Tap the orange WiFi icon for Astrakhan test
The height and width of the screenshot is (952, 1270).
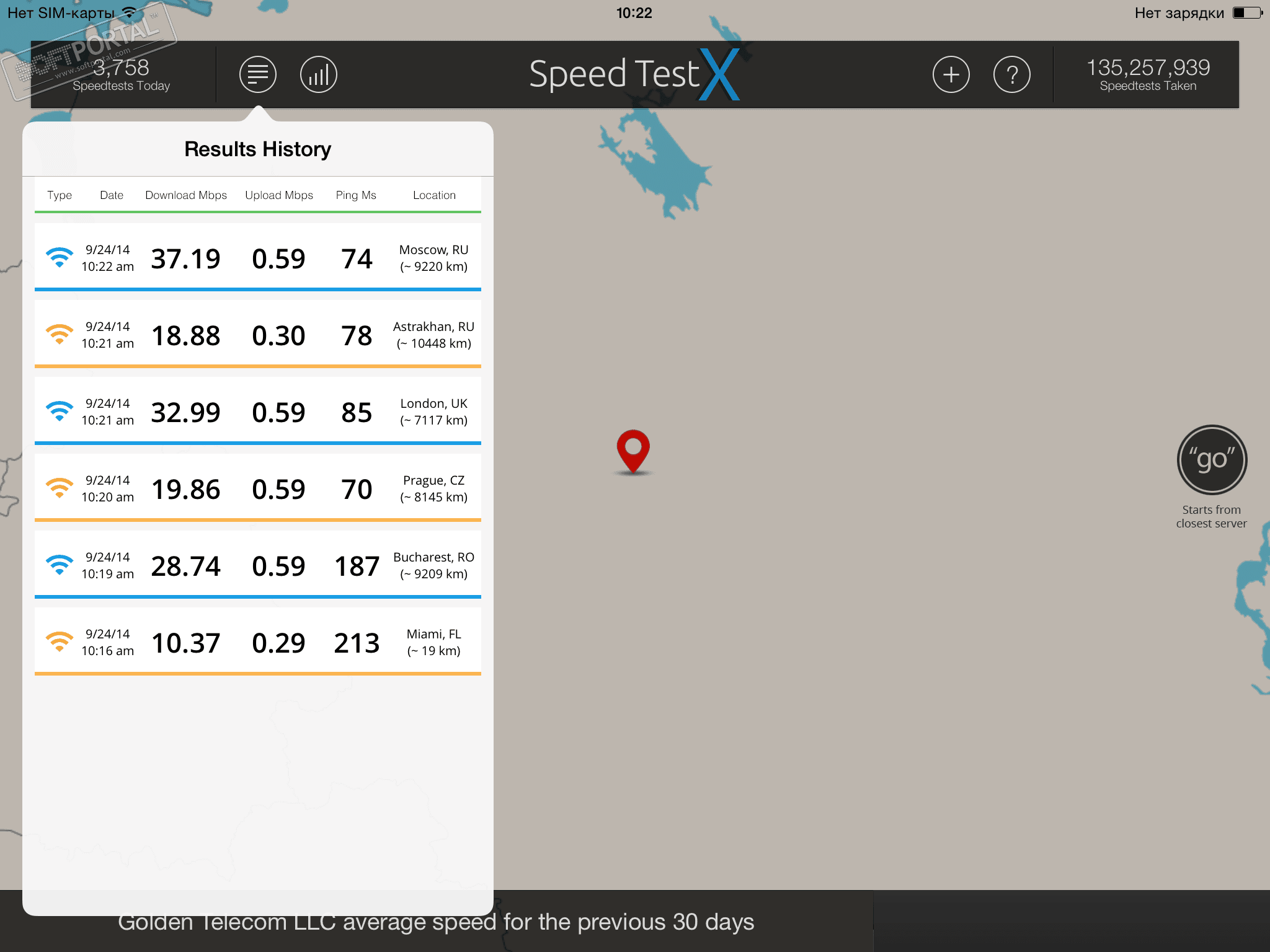point(60,335)
